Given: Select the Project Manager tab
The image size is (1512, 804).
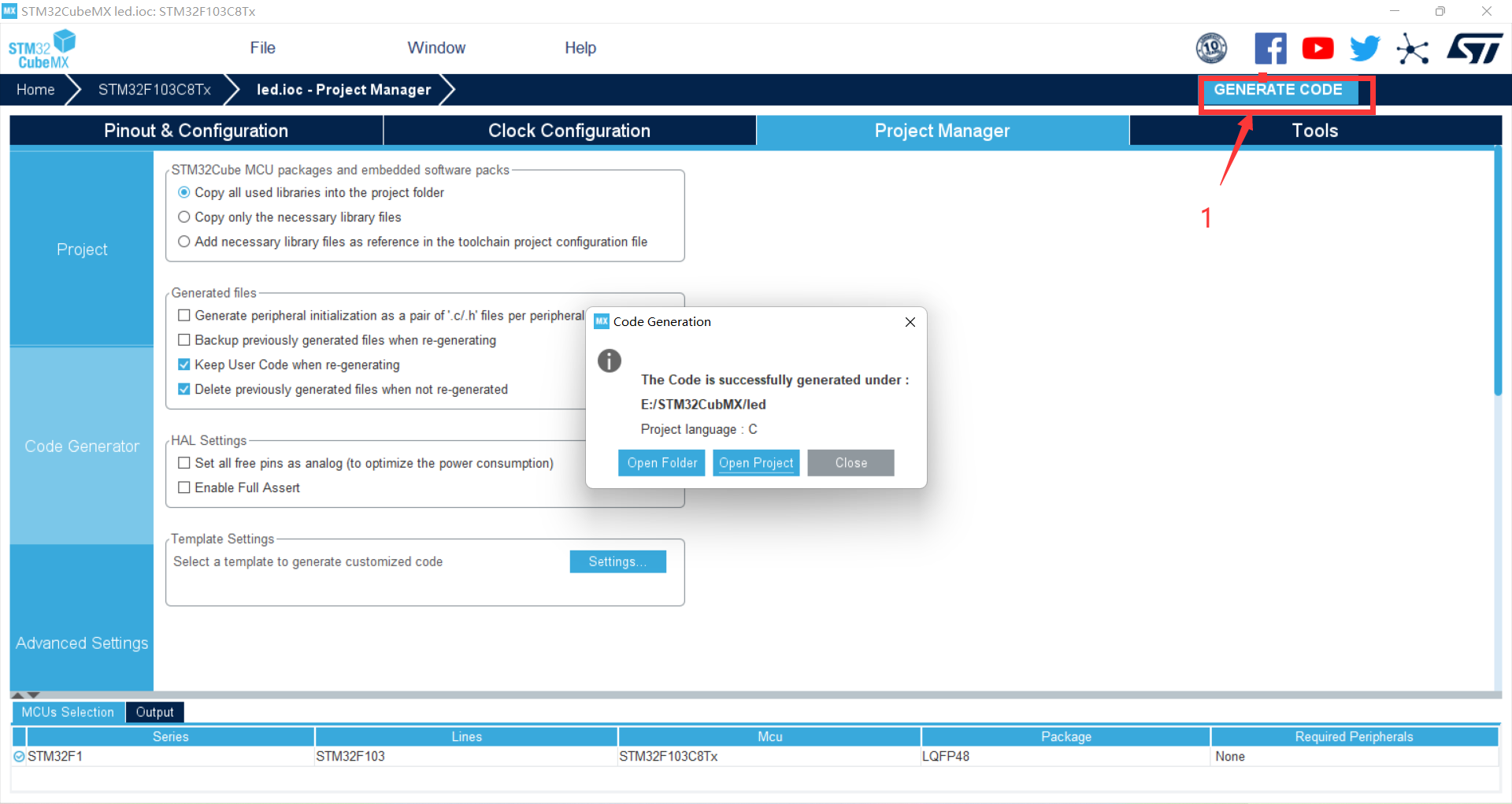Looking at the screenshot, I should coord(942,131).
